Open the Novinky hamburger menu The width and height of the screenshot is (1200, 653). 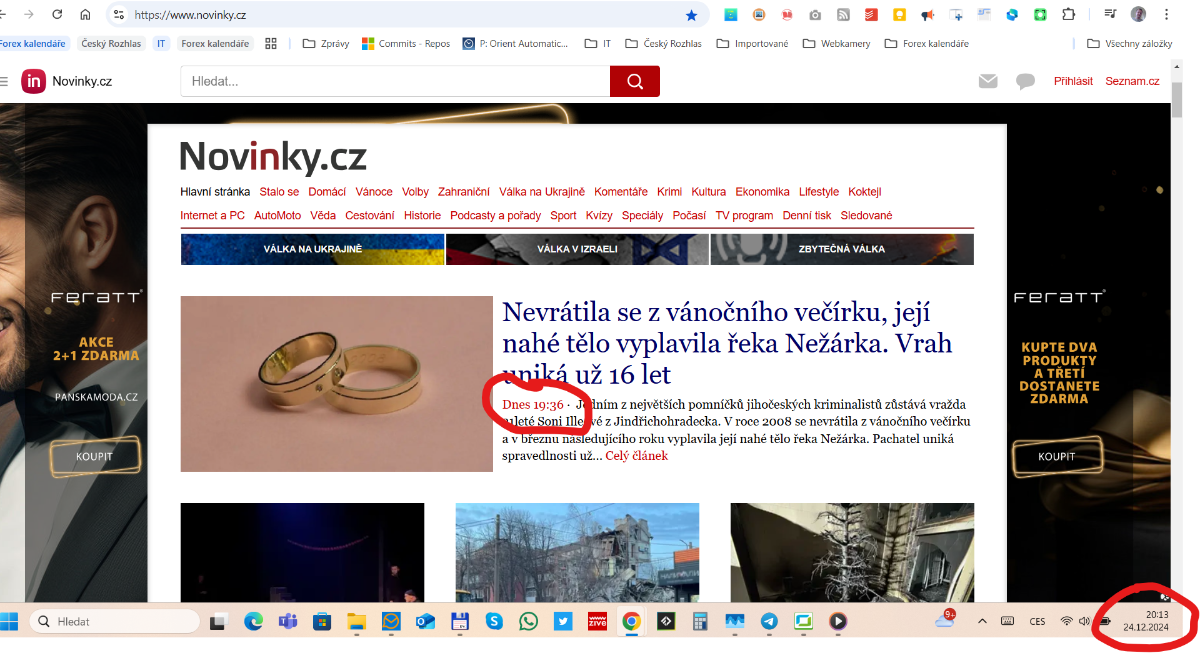pyautogui.click(x=4, y=81)
